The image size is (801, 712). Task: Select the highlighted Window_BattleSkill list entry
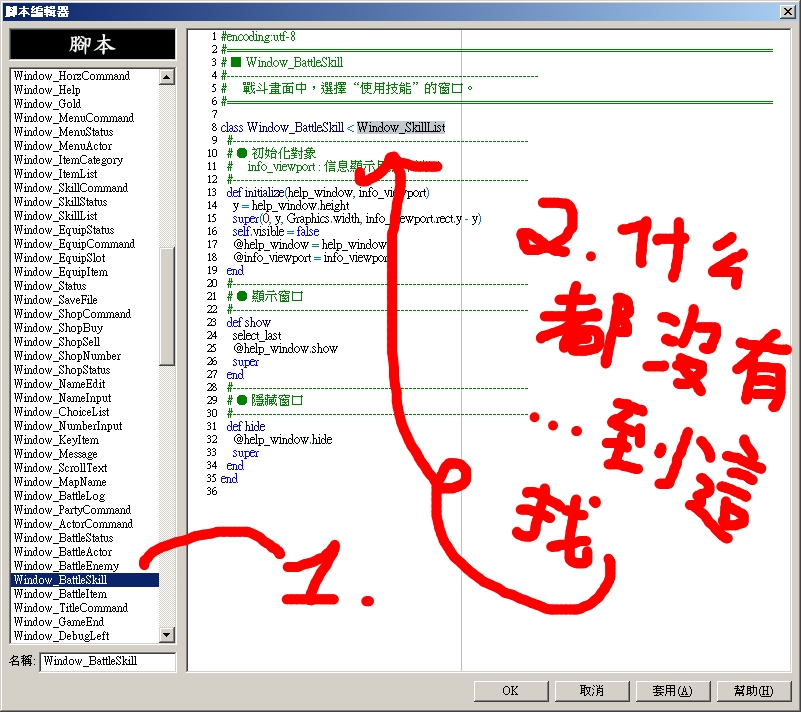pos(85,580)
